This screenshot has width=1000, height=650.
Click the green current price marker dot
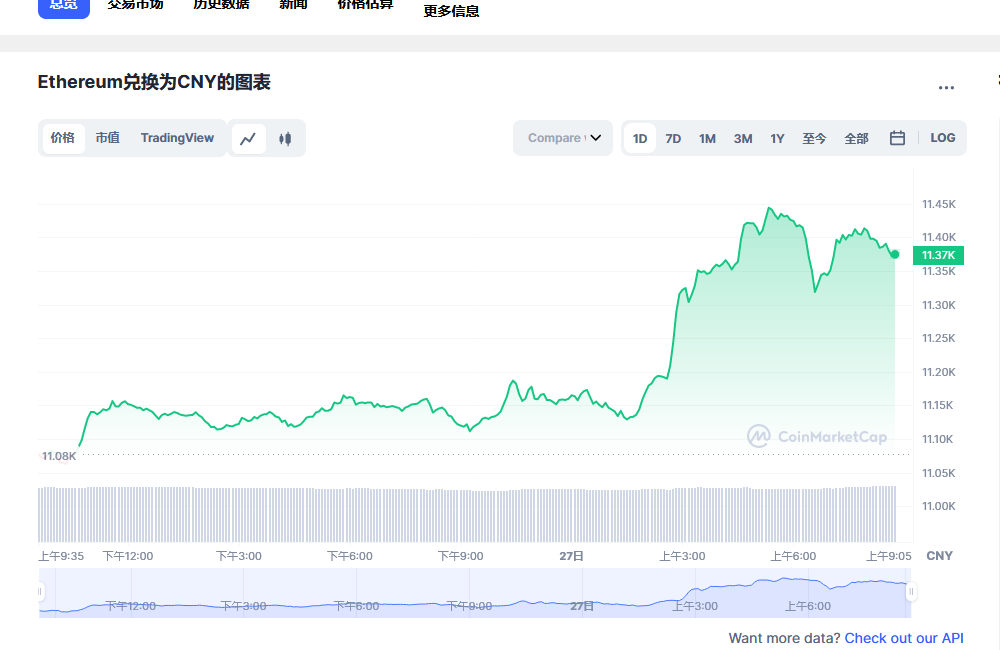tap(895, 255)
